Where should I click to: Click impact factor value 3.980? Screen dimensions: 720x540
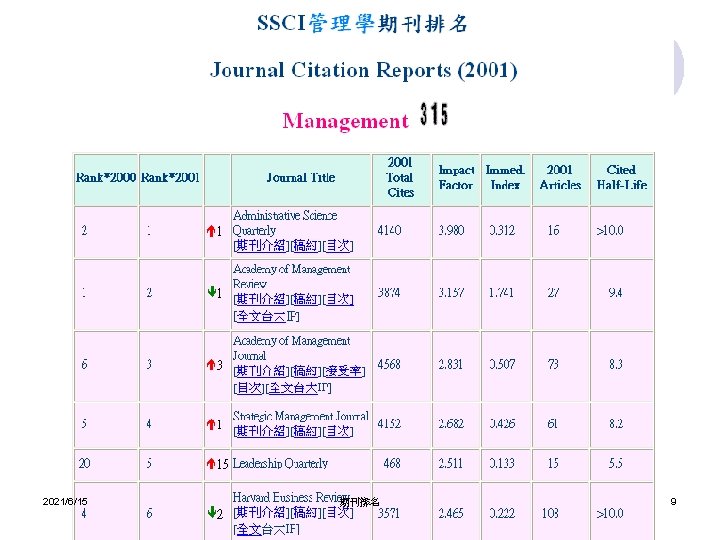pyautogui.click(x=451, y=231)
